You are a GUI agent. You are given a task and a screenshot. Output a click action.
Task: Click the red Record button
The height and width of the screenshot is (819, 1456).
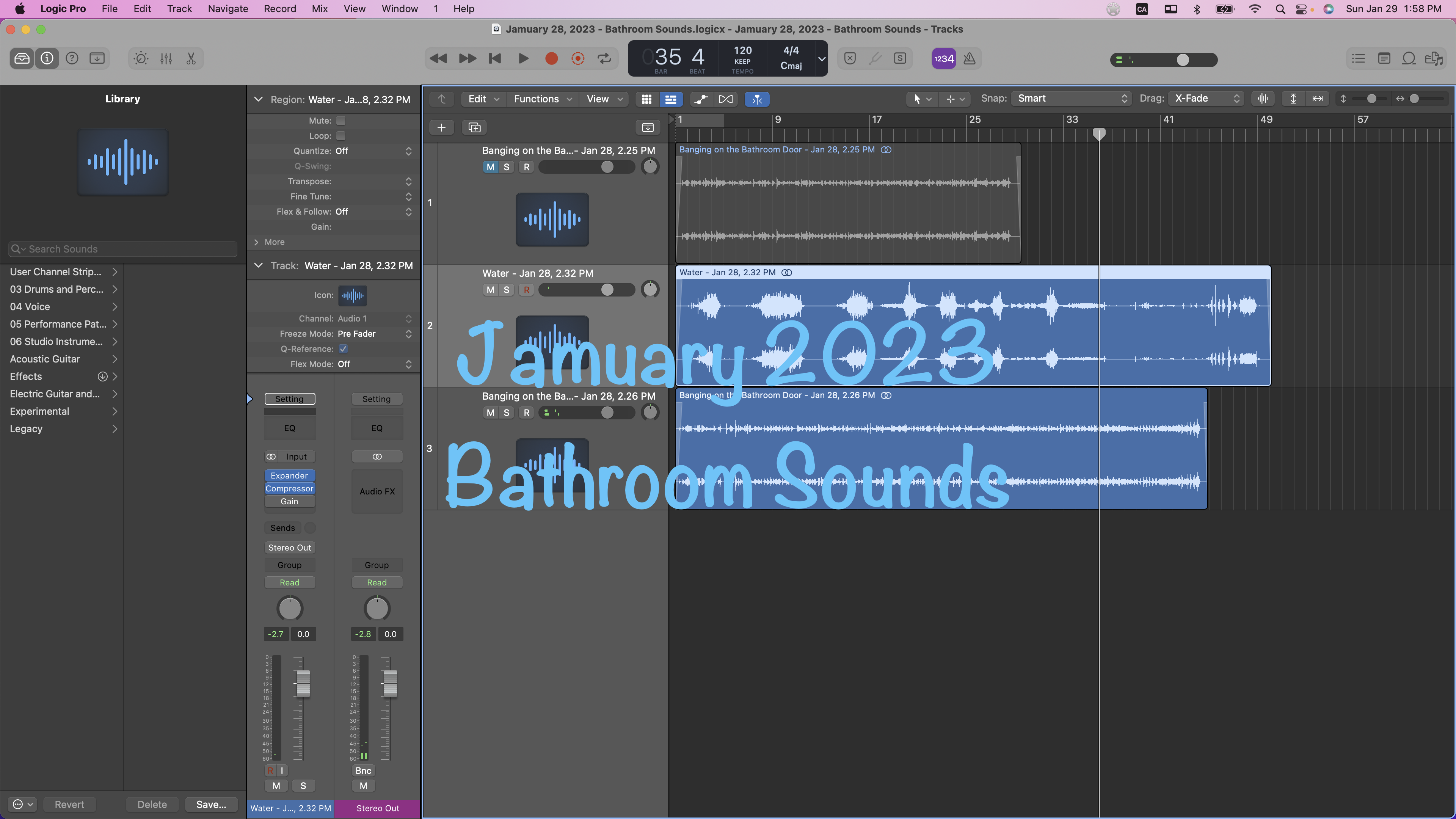[552, 58]
